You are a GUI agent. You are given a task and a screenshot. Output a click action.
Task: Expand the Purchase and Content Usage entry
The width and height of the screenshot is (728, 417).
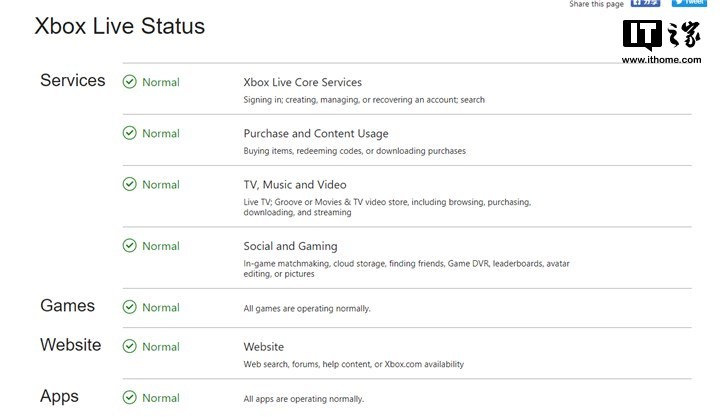(x=316, y=133)
